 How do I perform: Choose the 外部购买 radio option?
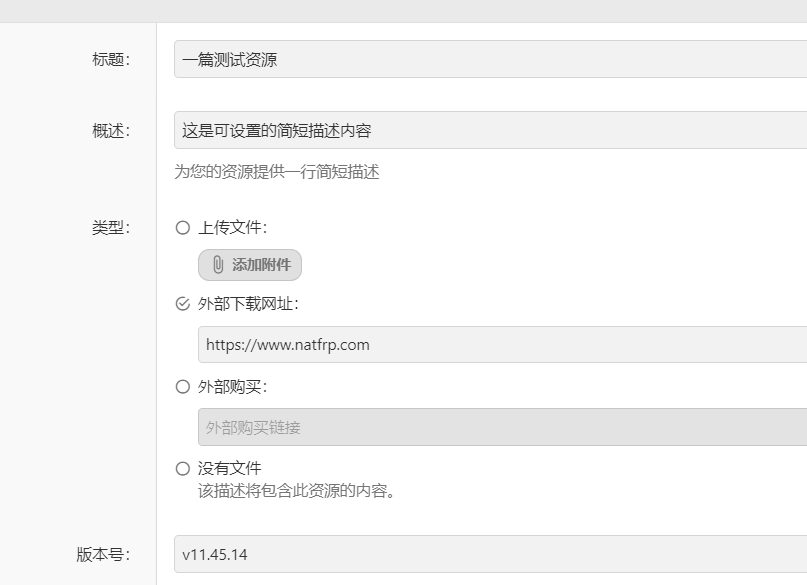pos(182,387)
